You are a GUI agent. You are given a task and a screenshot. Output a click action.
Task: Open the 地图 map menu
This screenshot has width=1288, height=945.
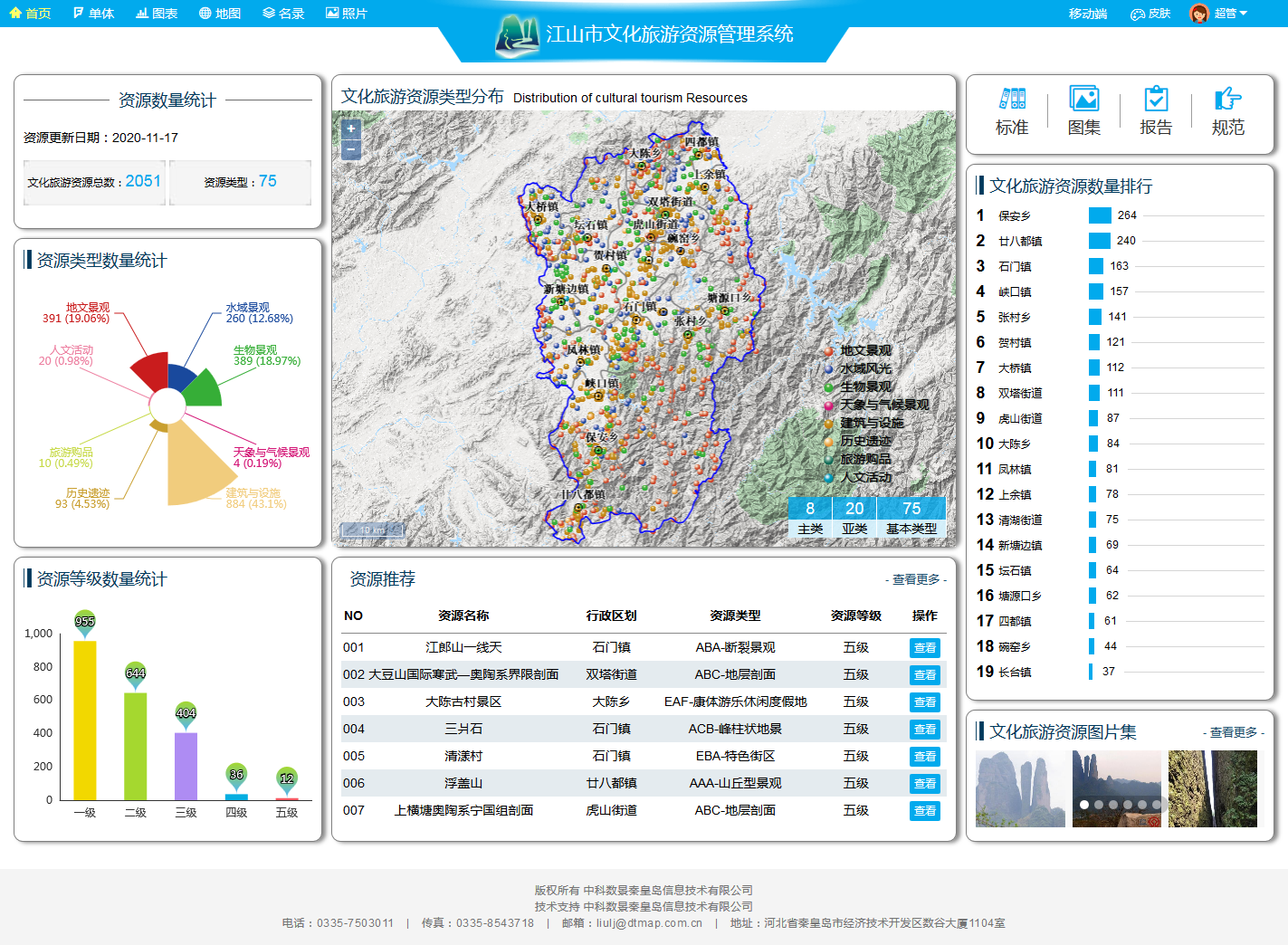pos(220,14)
